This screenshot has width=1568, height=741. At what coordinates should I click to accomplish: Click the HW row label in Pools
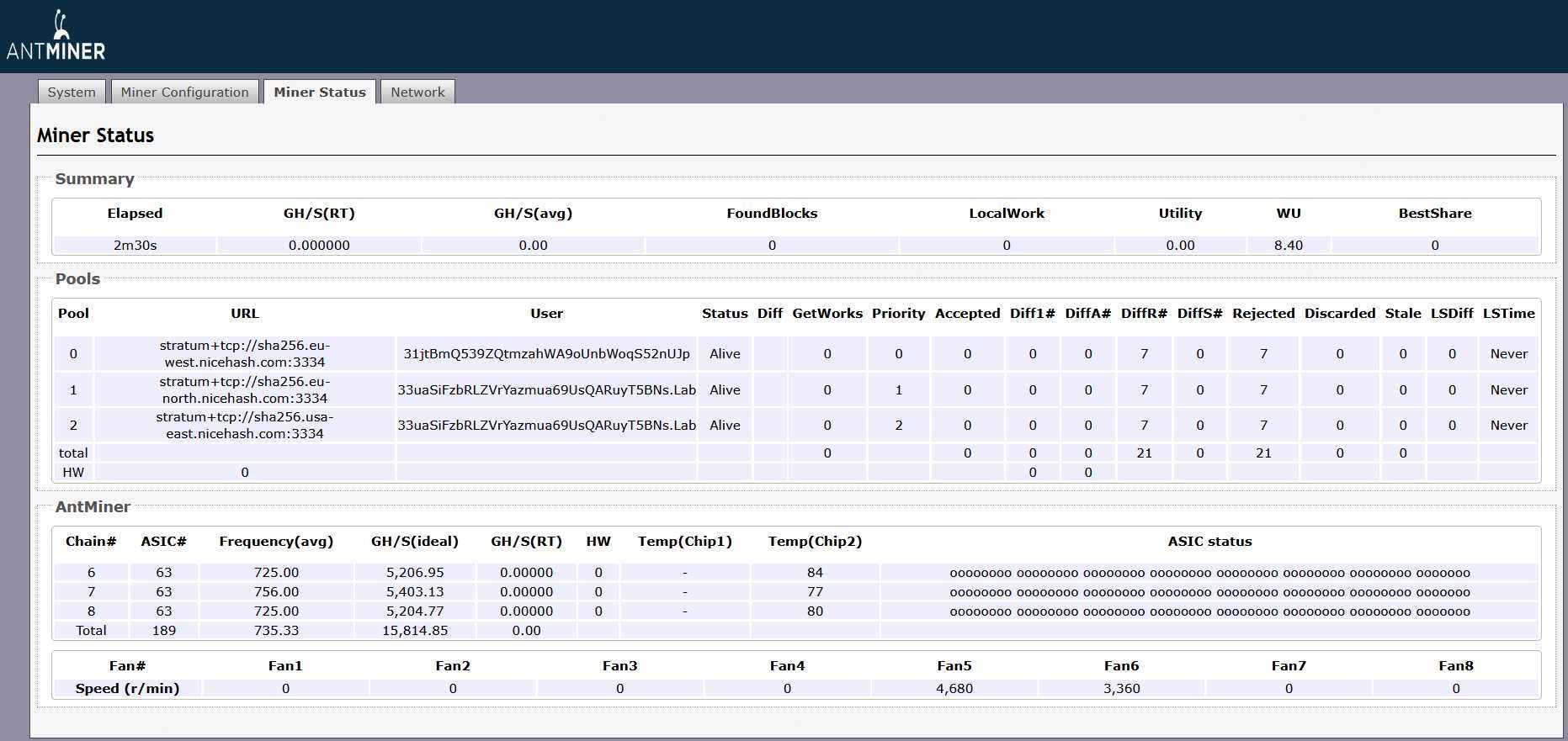[x=73, y=473]
